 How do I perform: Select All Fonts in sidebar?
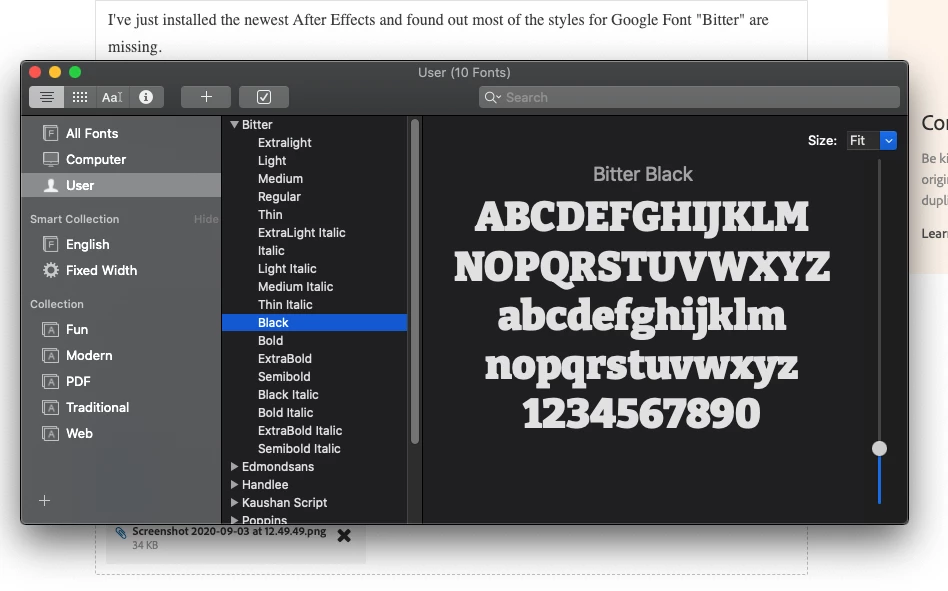(x=121, y=134)
